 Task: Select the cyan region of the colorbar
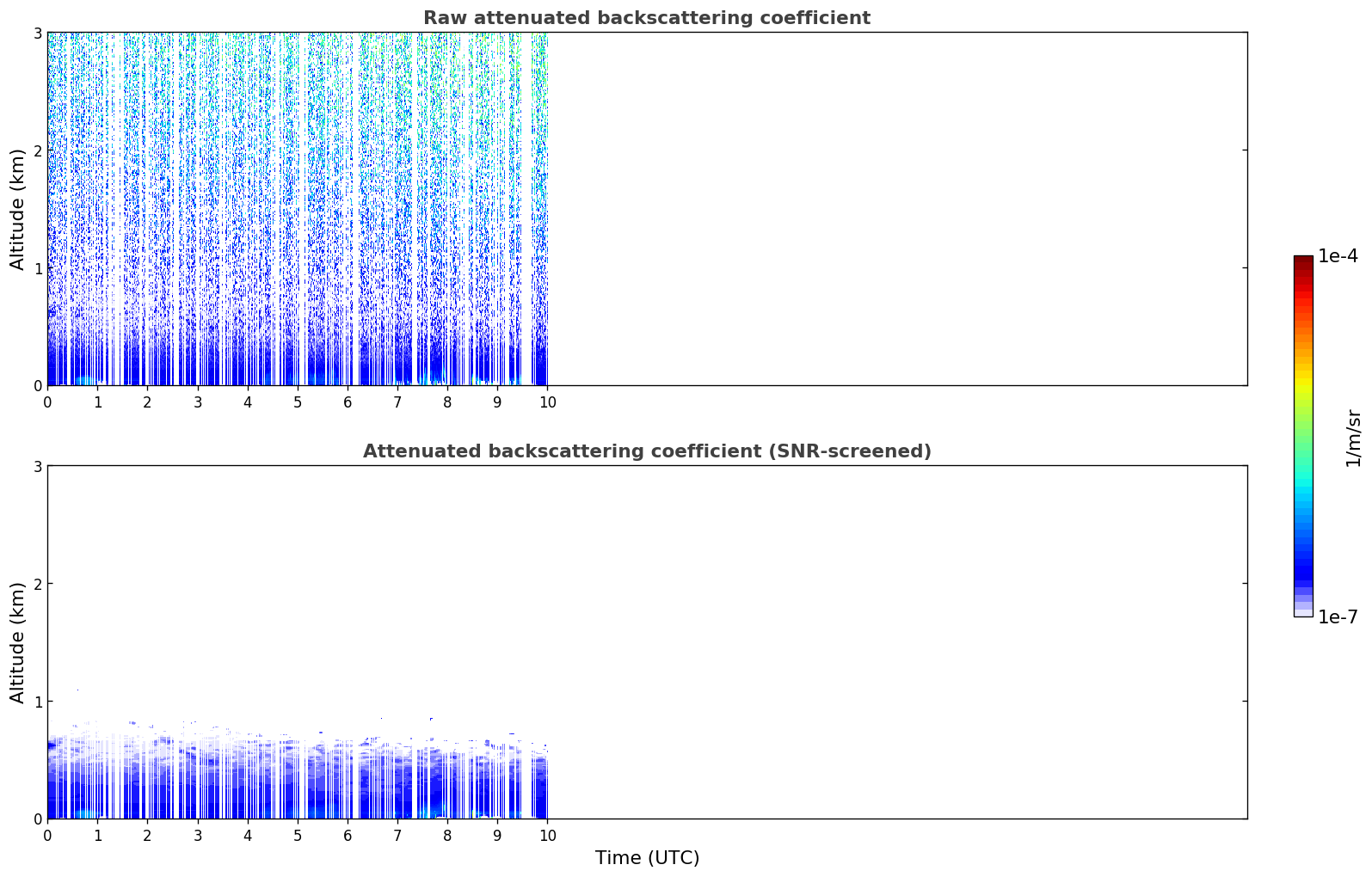pos(1303,492)
